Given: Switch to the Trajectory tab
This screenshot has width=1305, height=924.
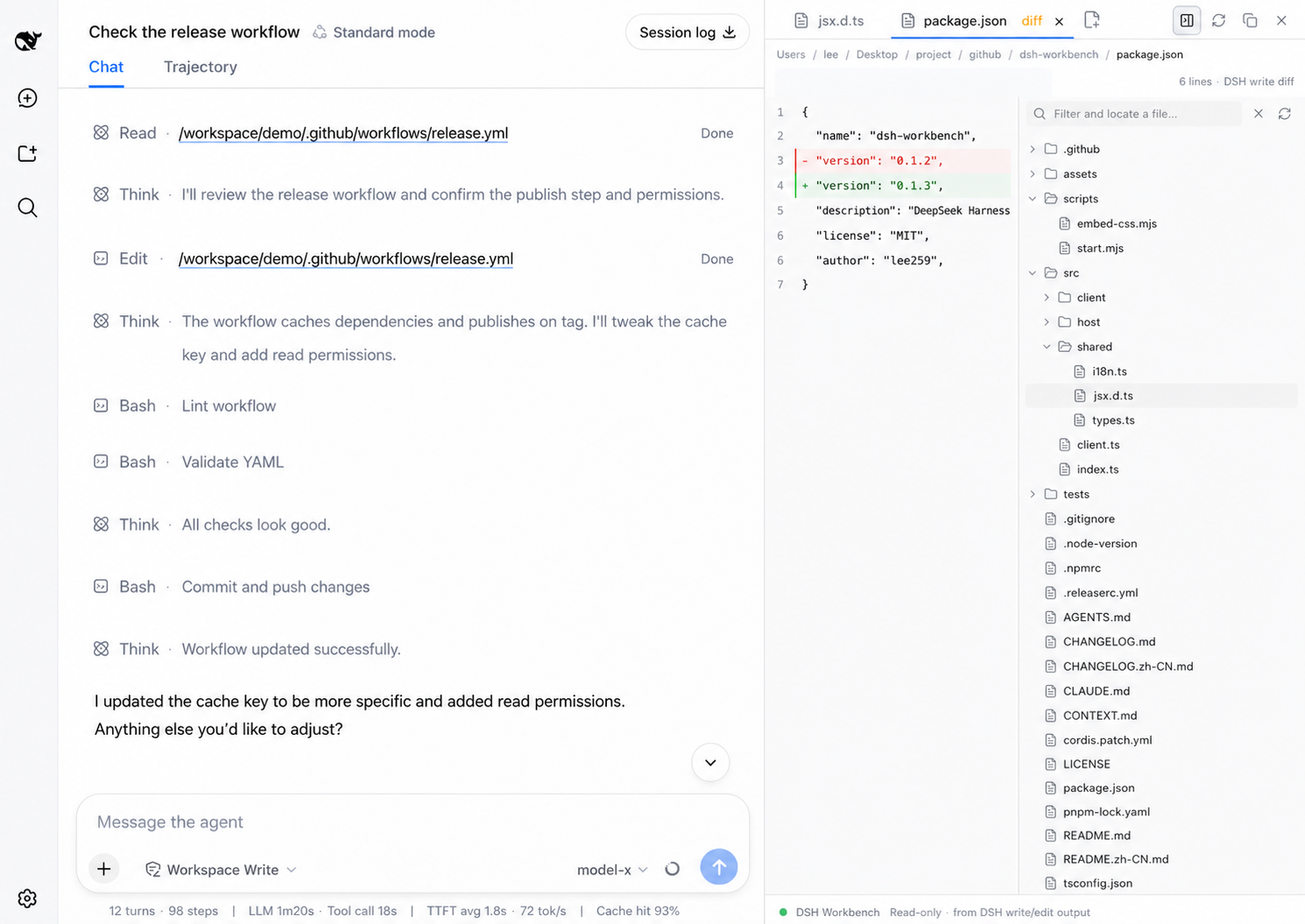Looking at the screenshot, I should [x=201, y=67].
